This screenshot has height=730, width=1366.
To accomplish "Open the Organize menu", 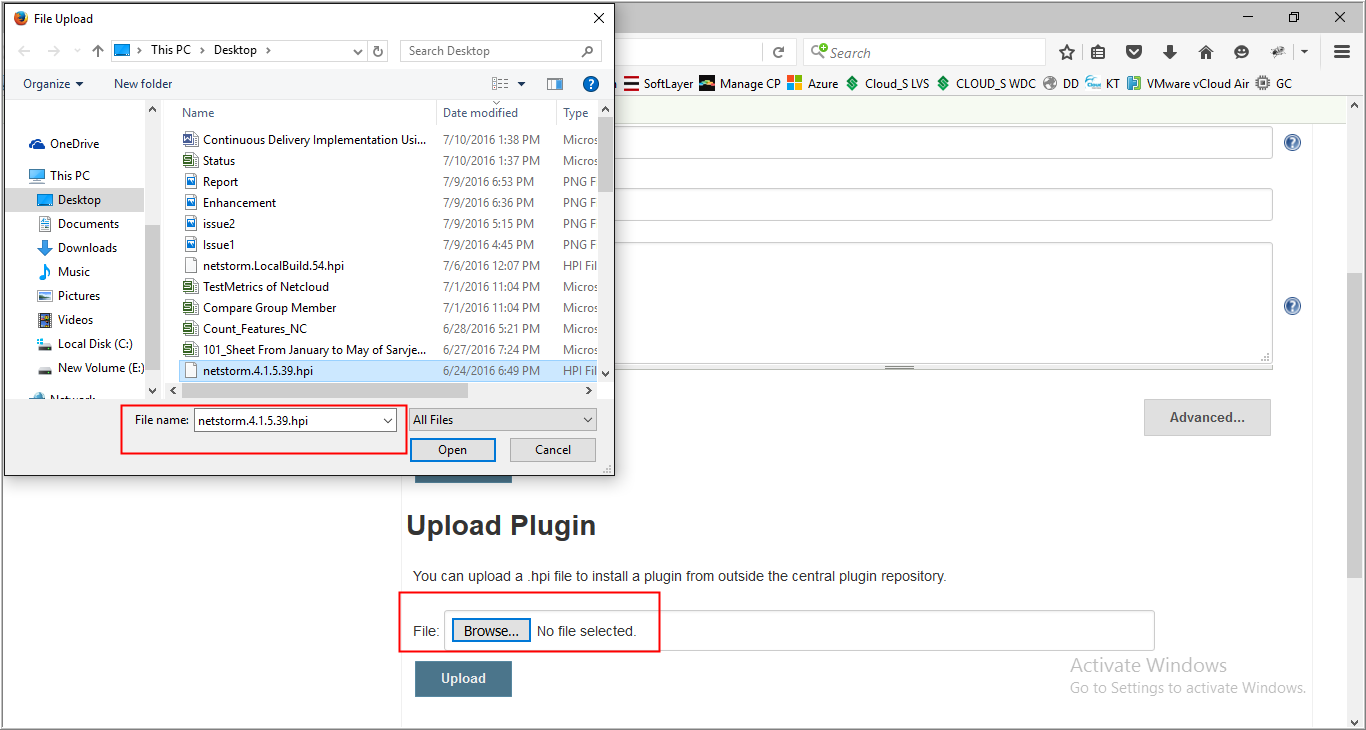I will 53,84.
